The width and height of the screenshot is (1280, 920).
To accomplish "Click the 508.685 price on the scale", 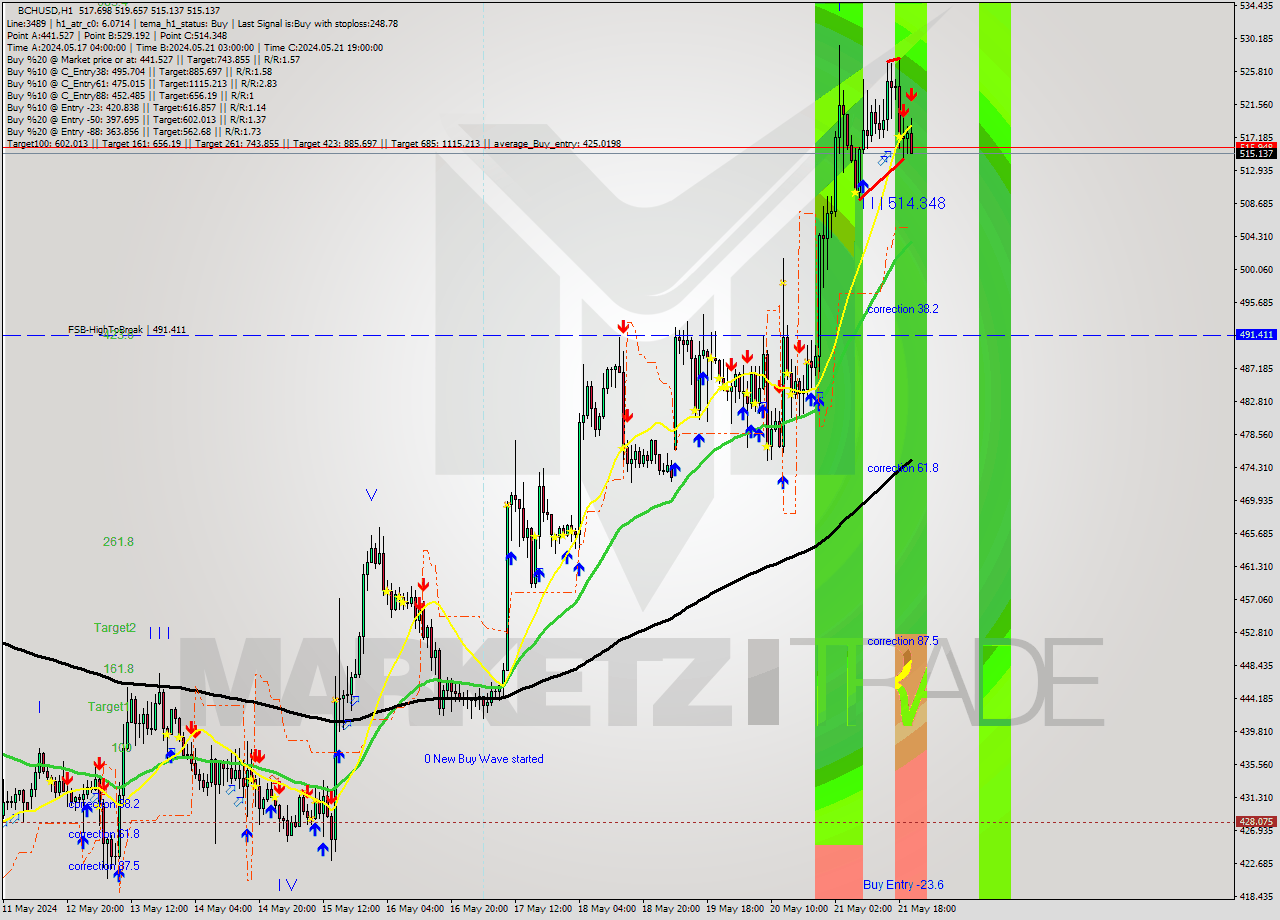I will pyautogui.click(x=1256, y=203).
